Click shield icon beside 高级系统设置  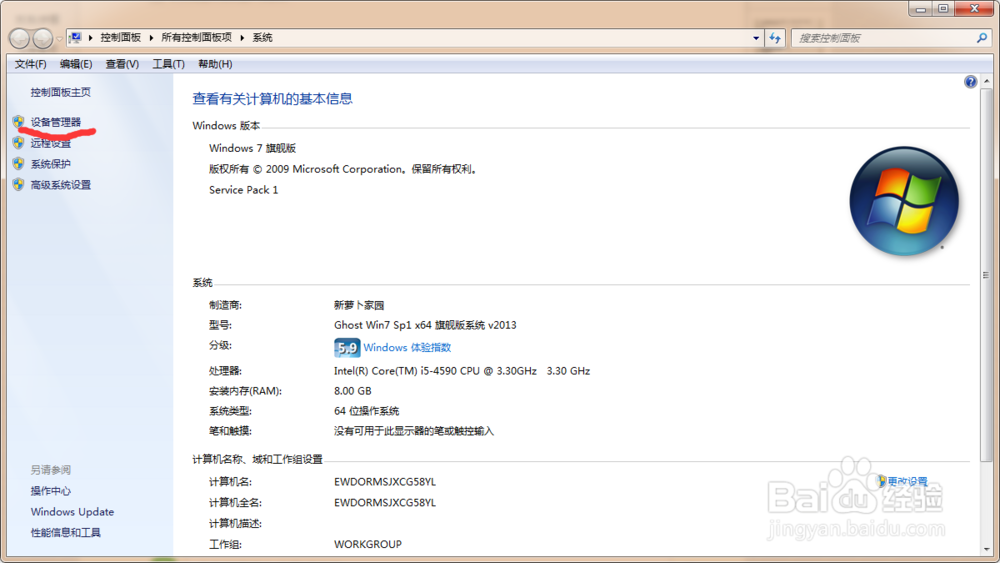18,185
